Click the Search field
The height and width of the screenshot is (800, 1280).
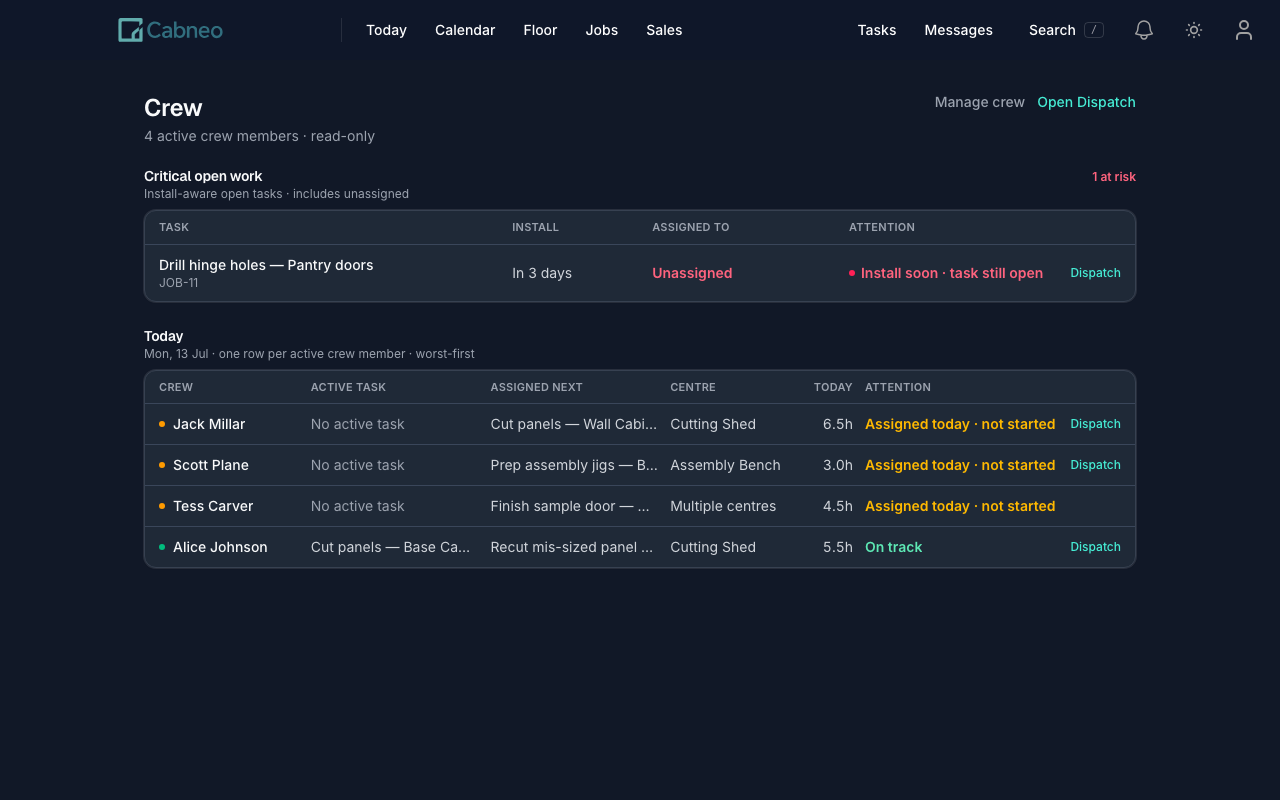tap(1066, 30)
